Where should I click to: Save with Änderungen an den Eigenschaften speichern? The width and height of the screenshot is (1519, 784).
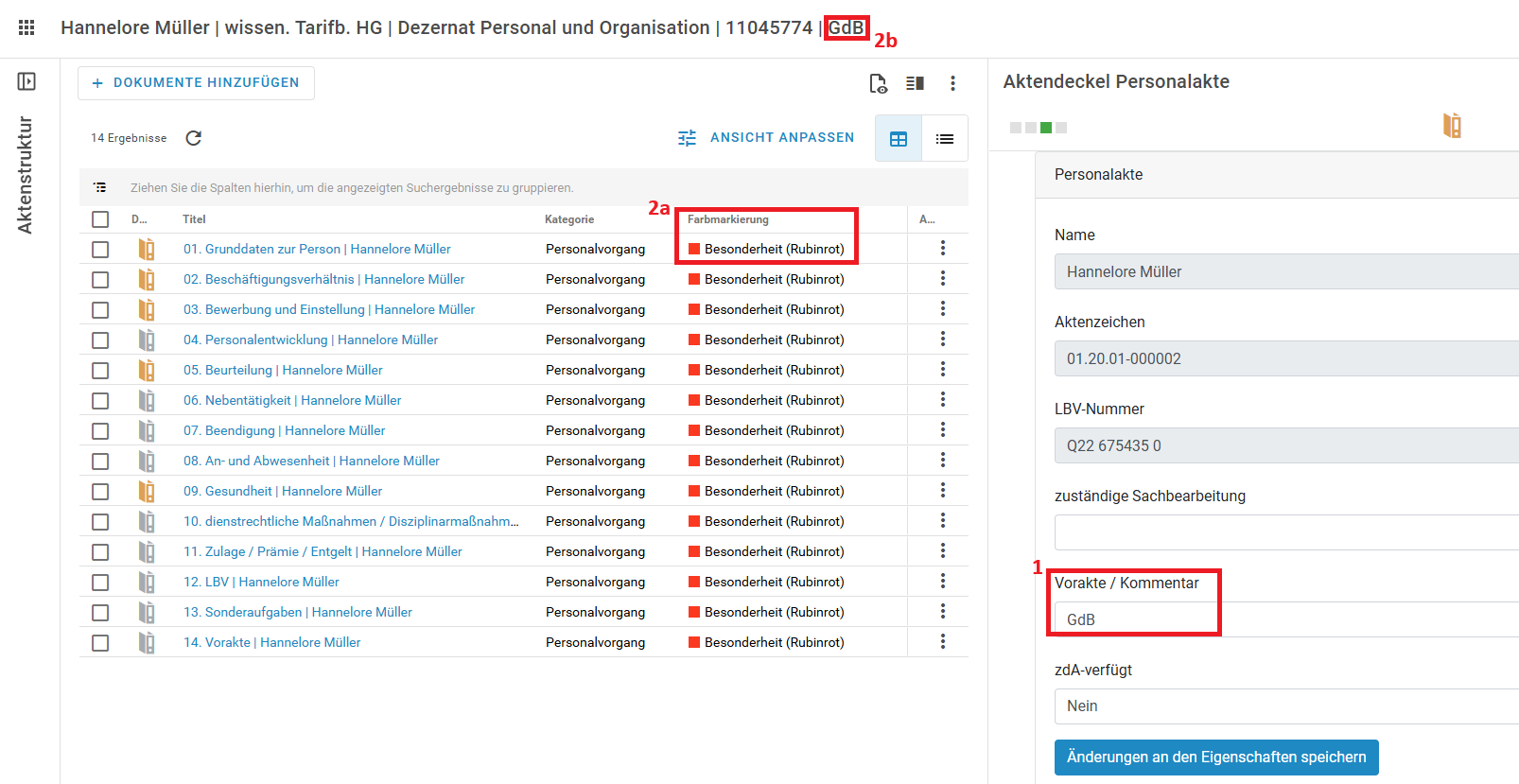tap(1215, 758)
